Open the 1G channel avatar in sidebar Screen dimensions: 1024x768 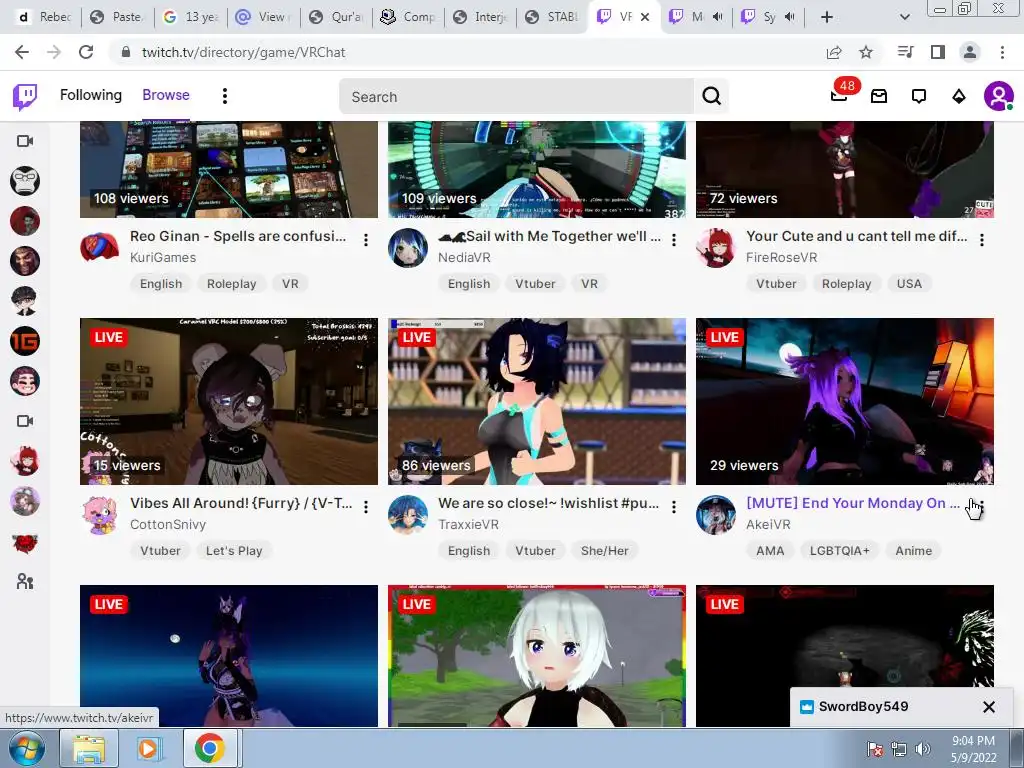pyautogui.click(x=25, y=341)
